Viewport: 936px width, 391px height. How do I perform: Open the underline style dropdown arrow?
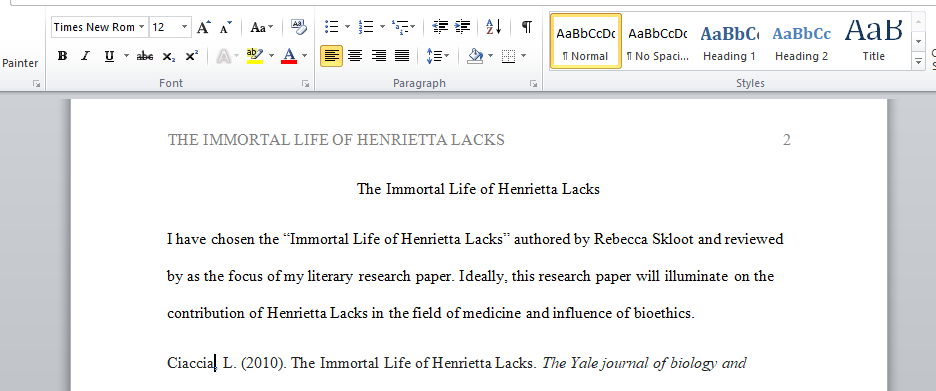click(x=126, y=56)
